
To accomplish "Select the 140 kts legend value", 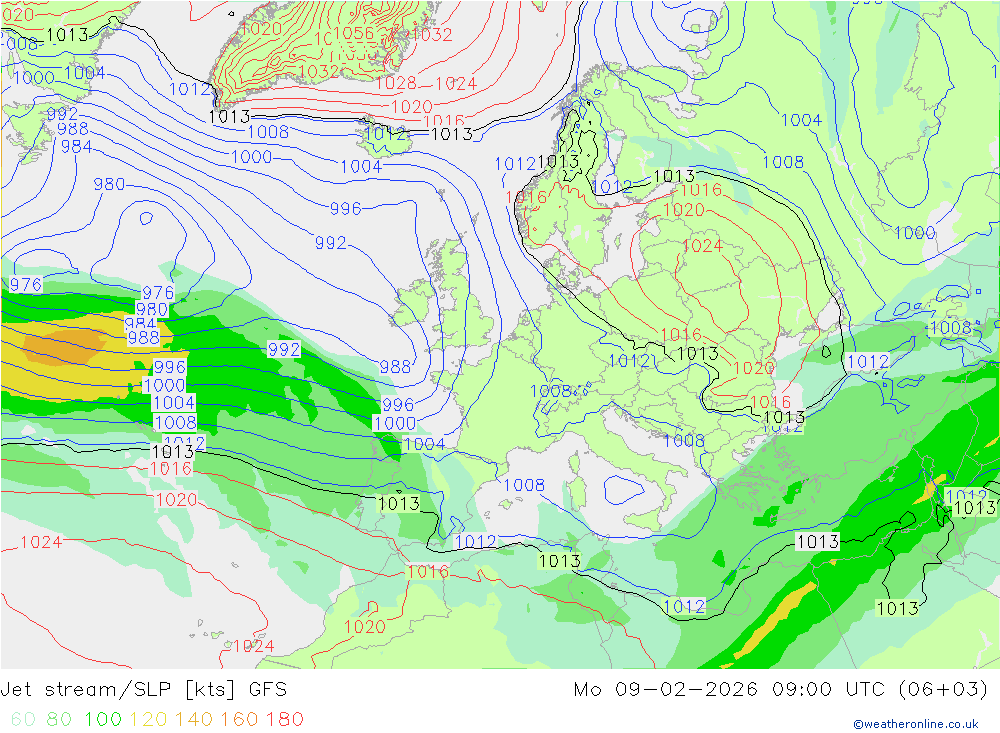I will pos(194,719).
